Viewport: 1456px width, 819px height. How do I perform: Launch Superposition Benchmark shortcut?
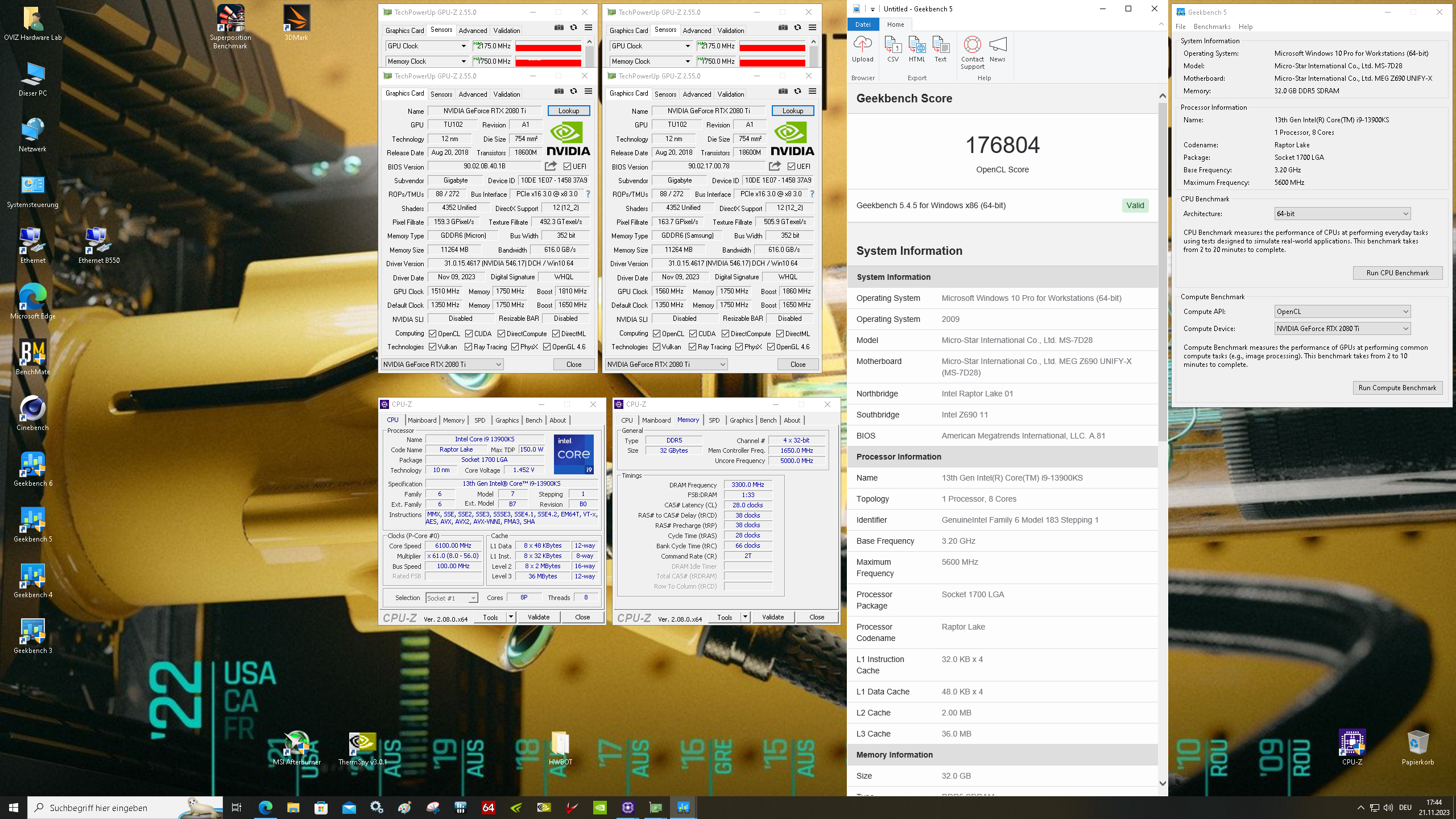[230, 27]
